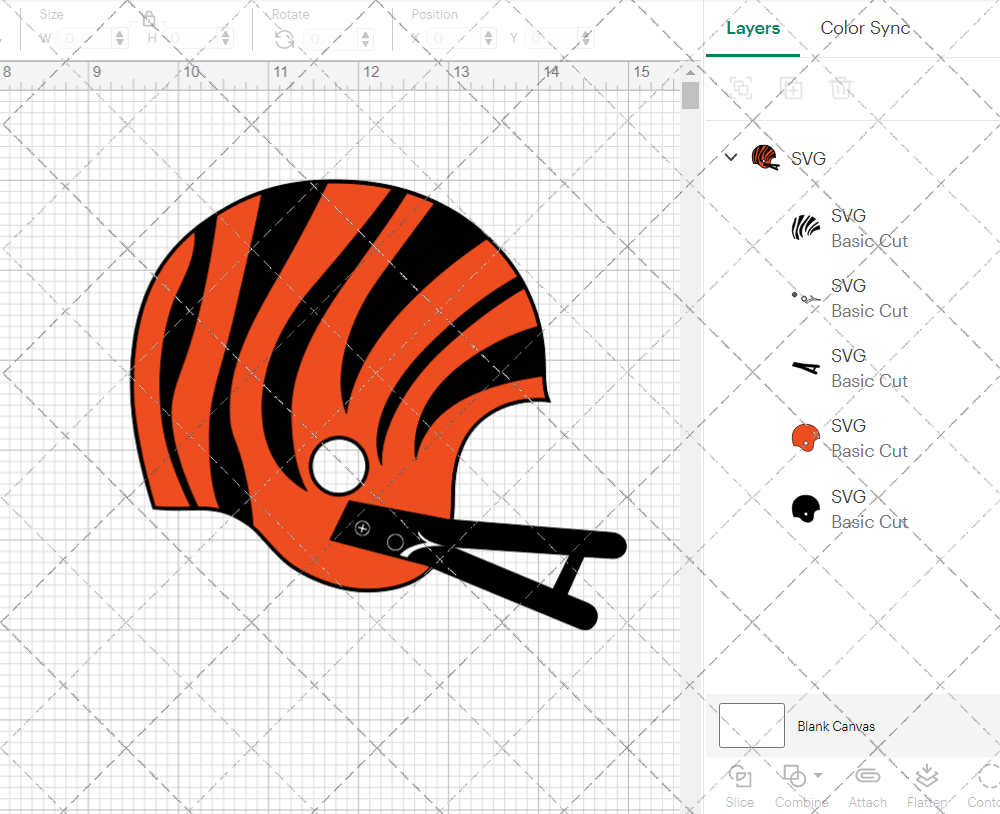This screenshot has width=1000, height=814.
Task: Click the Flatten icon
Action: pyautogui.click(x=926, y=778)
